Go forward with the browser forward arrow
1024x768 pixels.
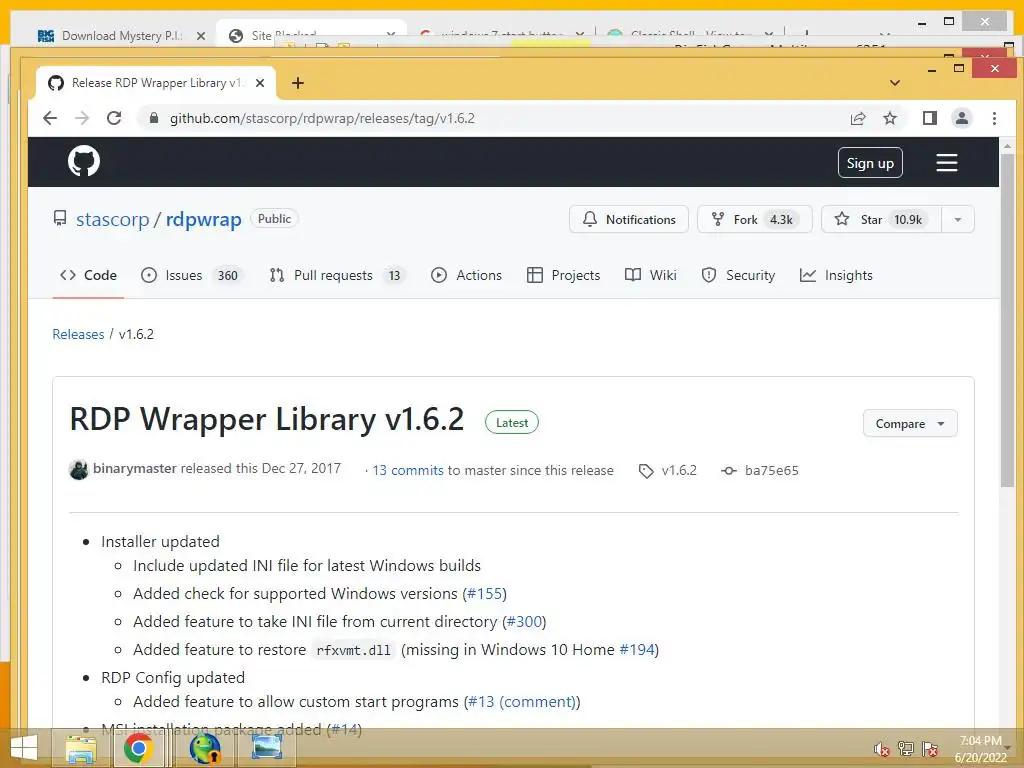82,118
